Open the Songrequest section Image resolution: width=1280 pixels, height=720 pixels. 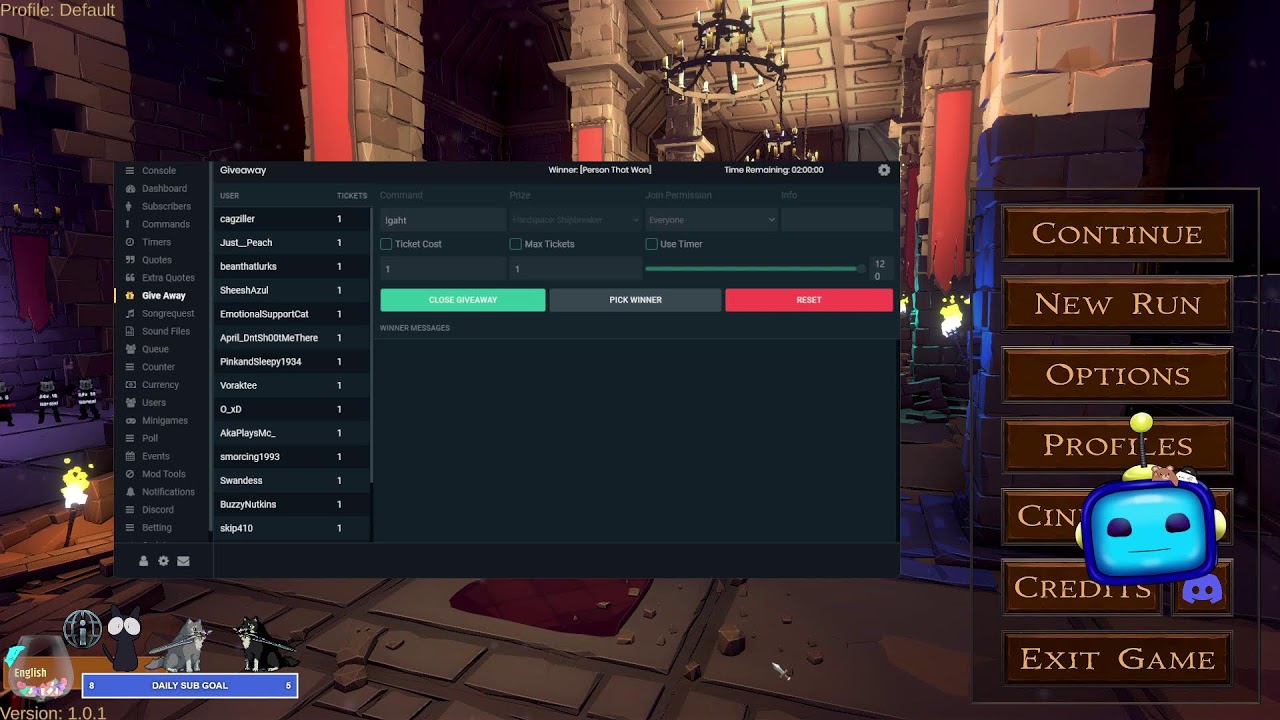click(x=168, y=313)
